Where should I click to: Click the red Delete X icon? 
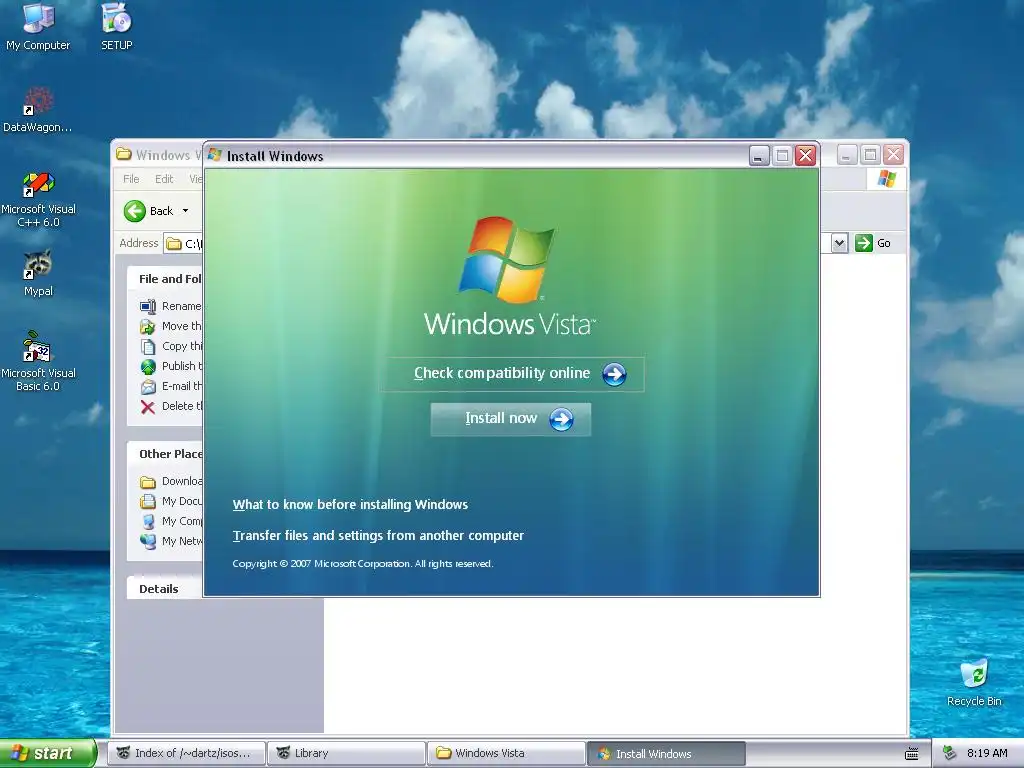(x=148, y=408)
